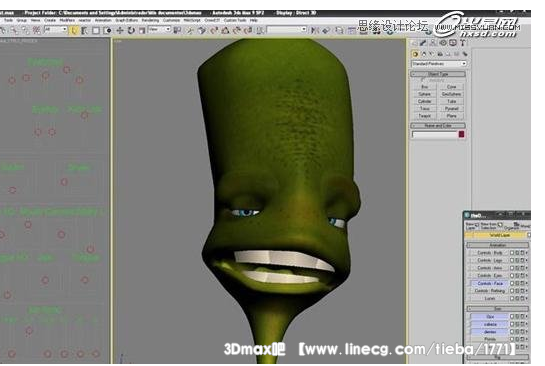Select the Cameras category icon
Image resolution: width=545 pixels, height=366 pixels.
[440, 54]
